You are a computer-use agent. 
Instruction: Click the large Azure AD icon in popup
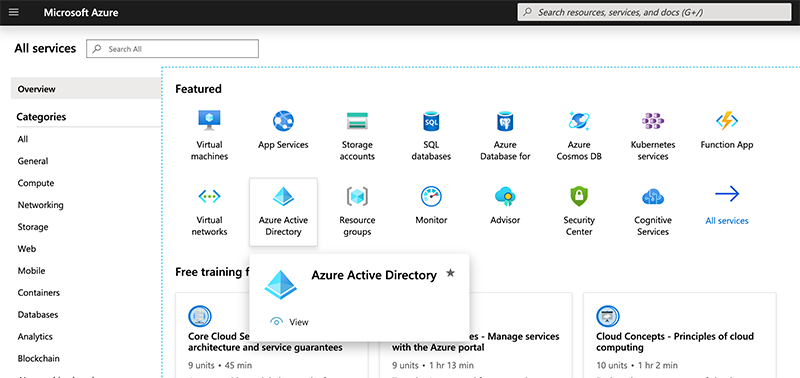[x=281, y=284]
